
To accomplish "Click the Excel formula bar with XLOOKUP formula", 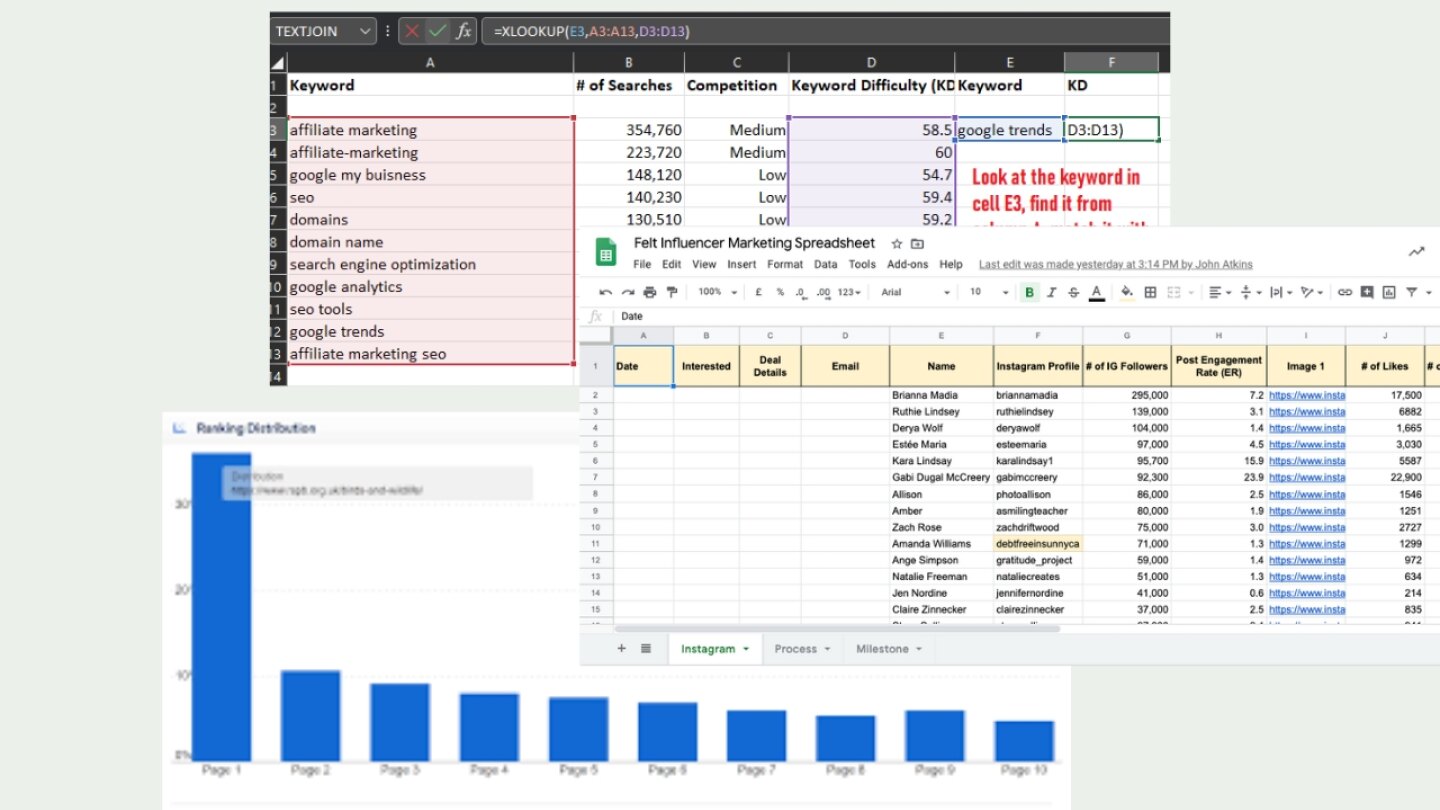I will point(825,31).
